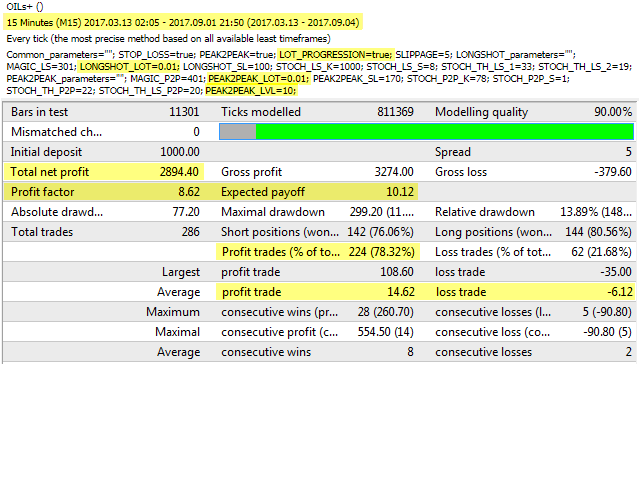Click the Total trades value 286
This screenshot has width=640, height=480.
191,232
